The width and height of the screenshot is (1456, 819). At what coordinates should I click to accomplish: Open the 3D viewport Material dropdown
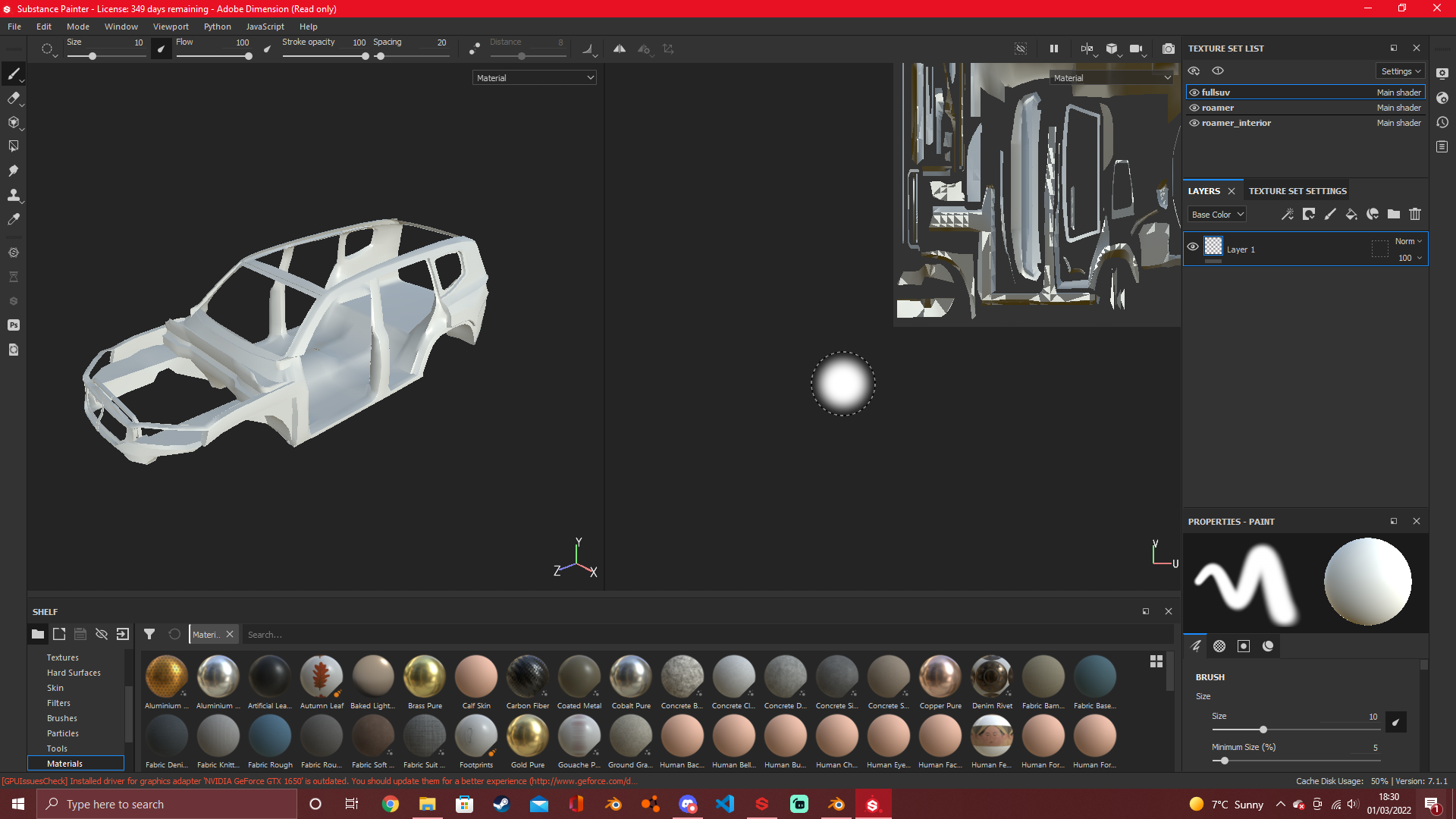(x=534, y=77)
